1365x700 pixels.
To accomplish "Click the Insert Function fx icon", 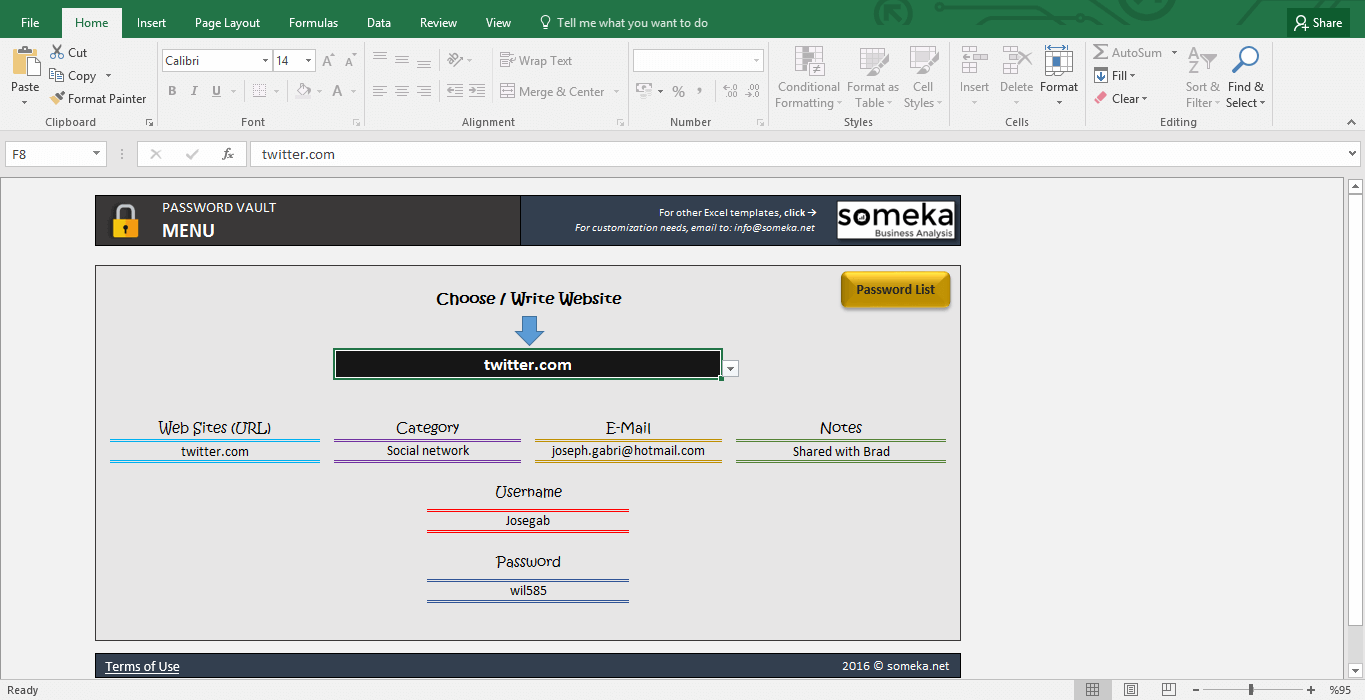I will 228,155.
